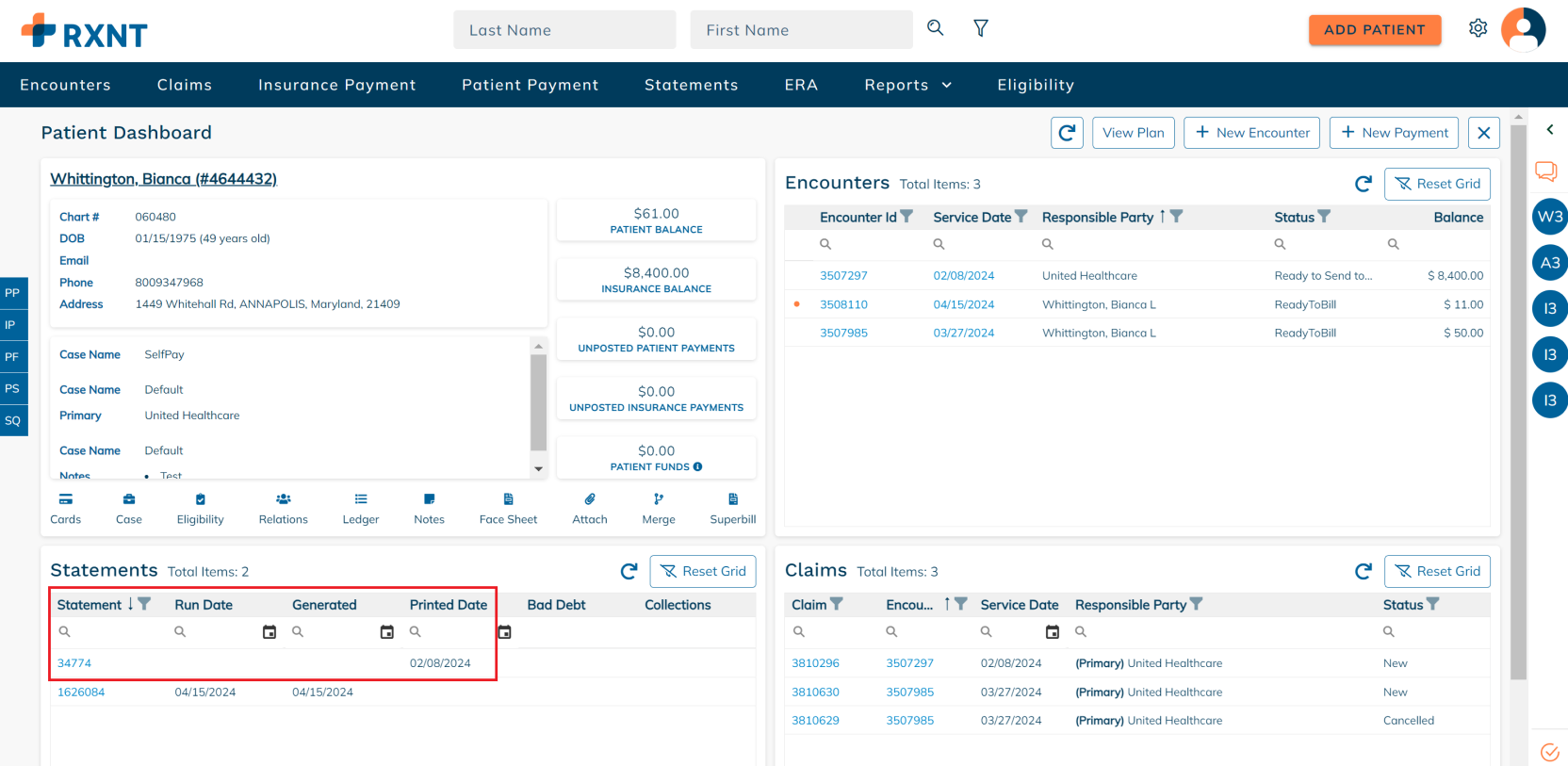Click the patient filter funnel icon
1568x766 pixels.
[x=981, y=28]
